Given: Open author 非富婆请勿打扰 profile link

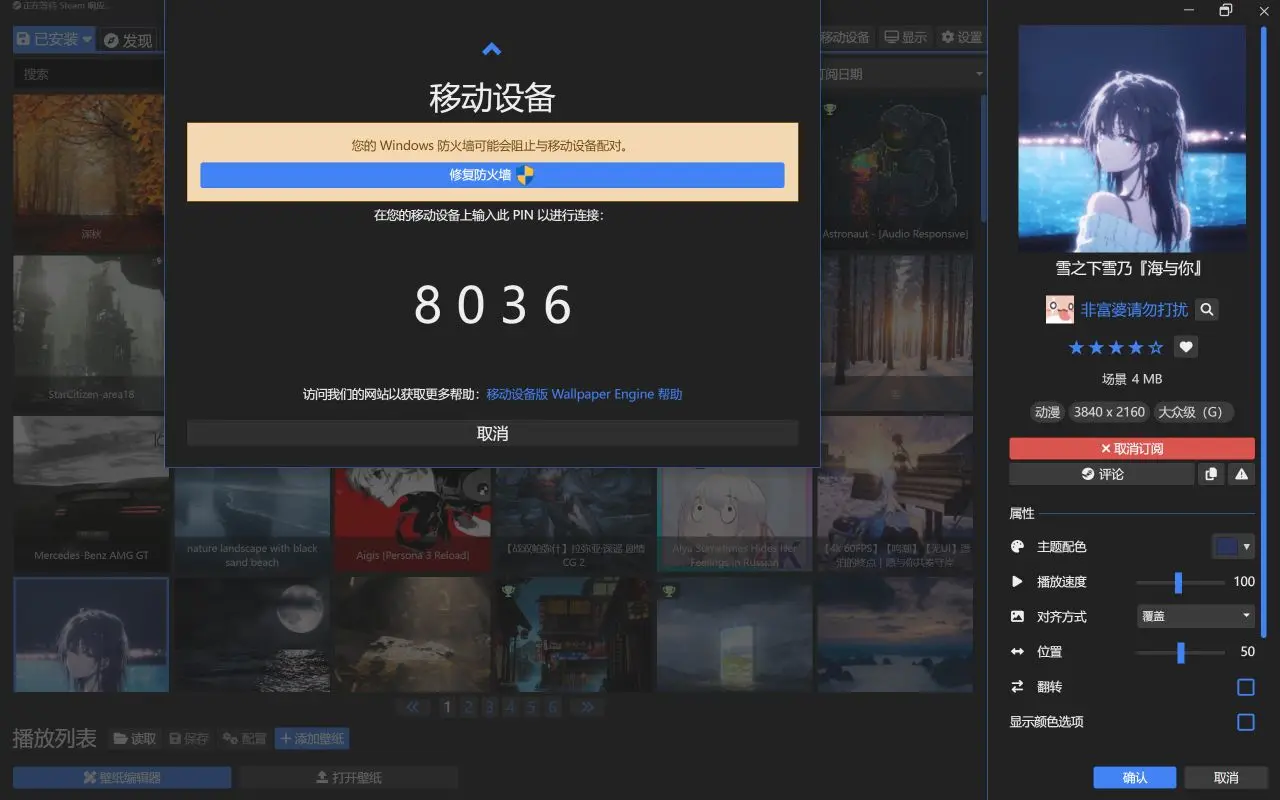Looking at the screenshot, I should [1134, 310].
